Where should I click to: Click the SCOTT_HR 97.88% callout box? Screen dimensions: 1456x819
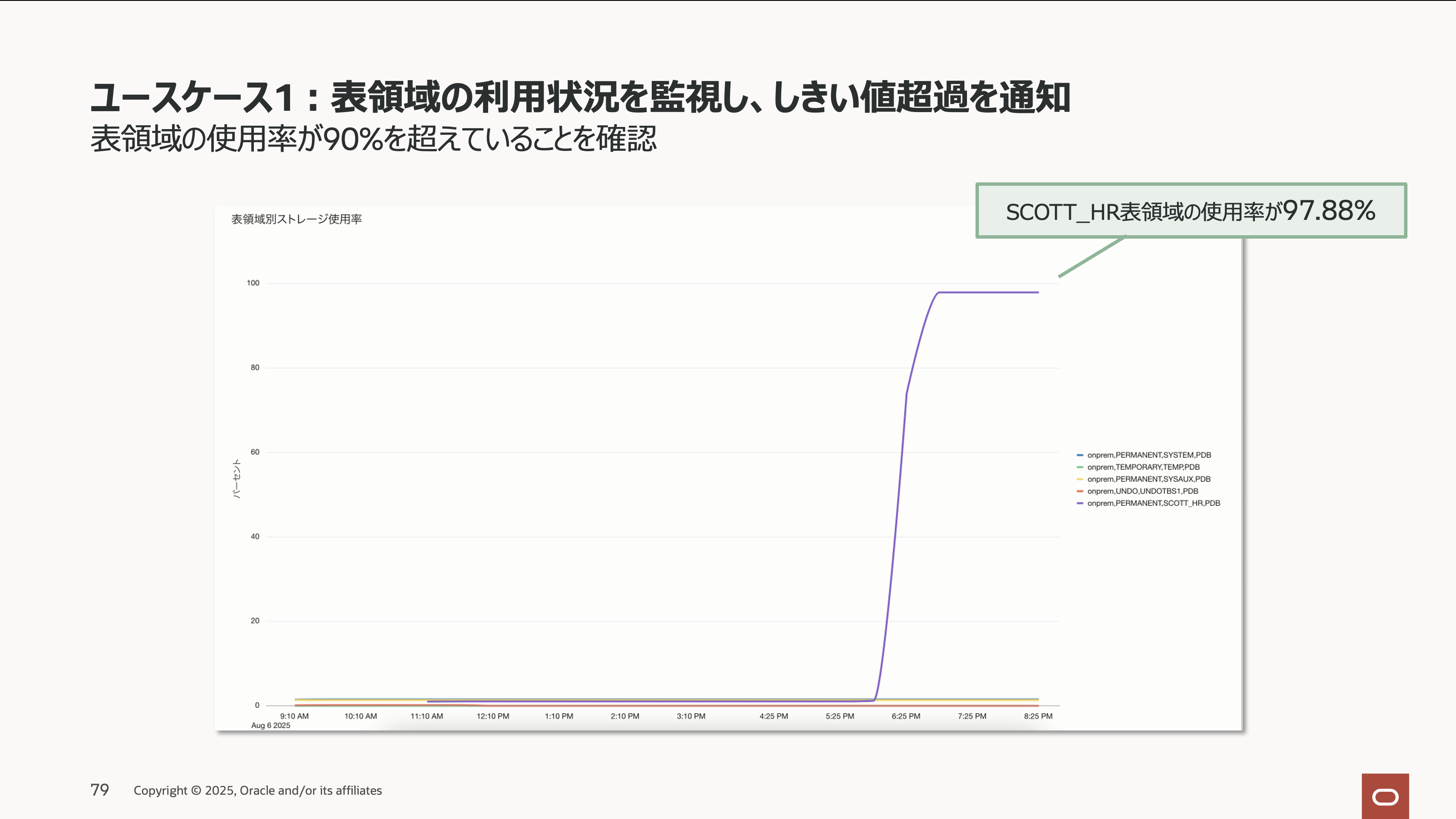[1190, 211]
